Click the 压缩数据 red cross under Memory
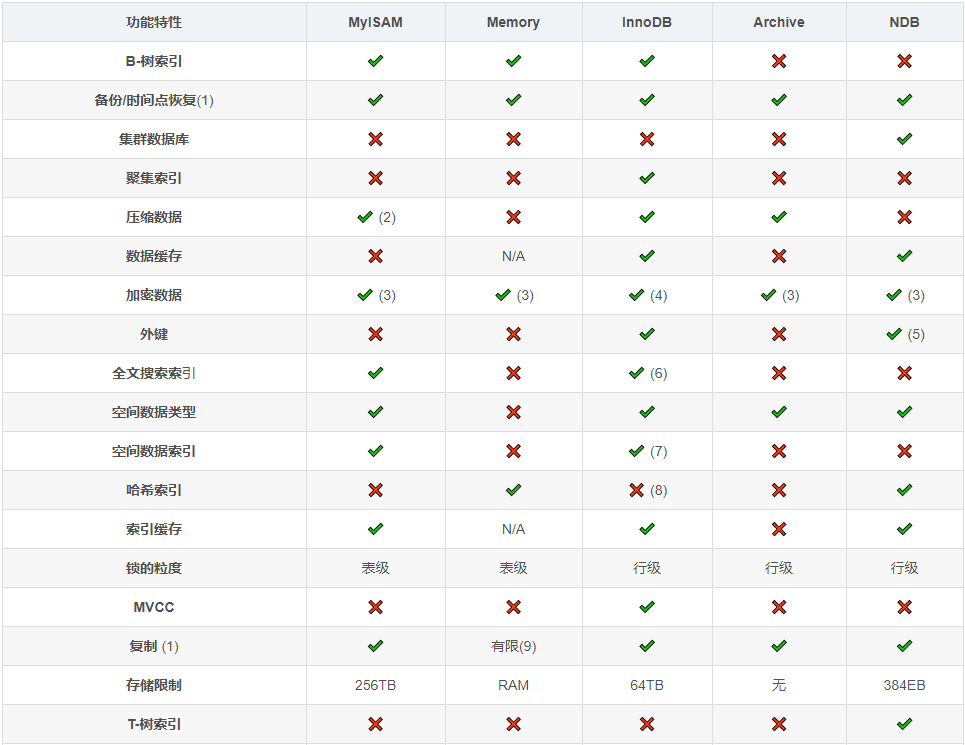Screen dimensions: 965x745 coord(513,217)
